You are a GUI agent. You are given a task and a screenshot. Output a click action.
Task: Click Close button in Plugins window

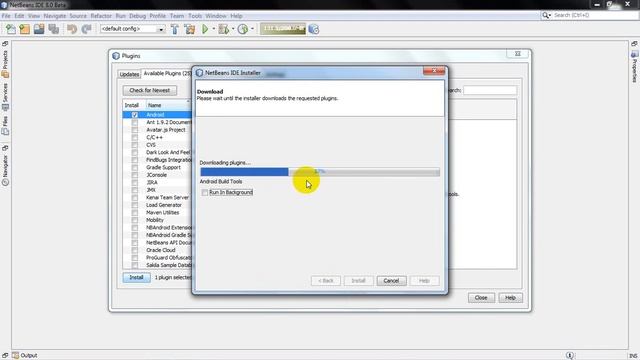point(481,298)
